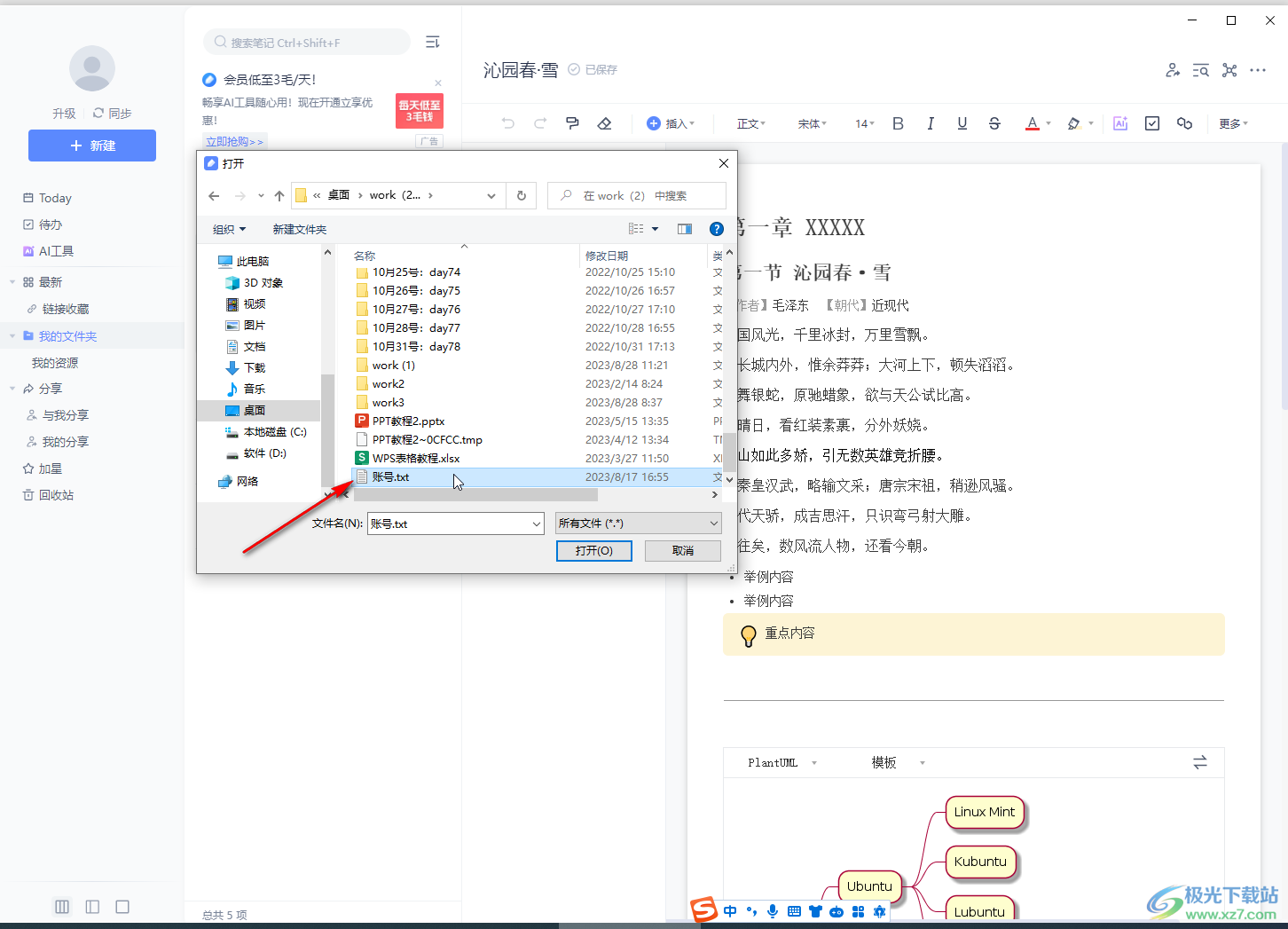Screen dimensions: 1288x929
Task: Open the 更多 toolbar dropdown
Action: tap(1233, 123)
